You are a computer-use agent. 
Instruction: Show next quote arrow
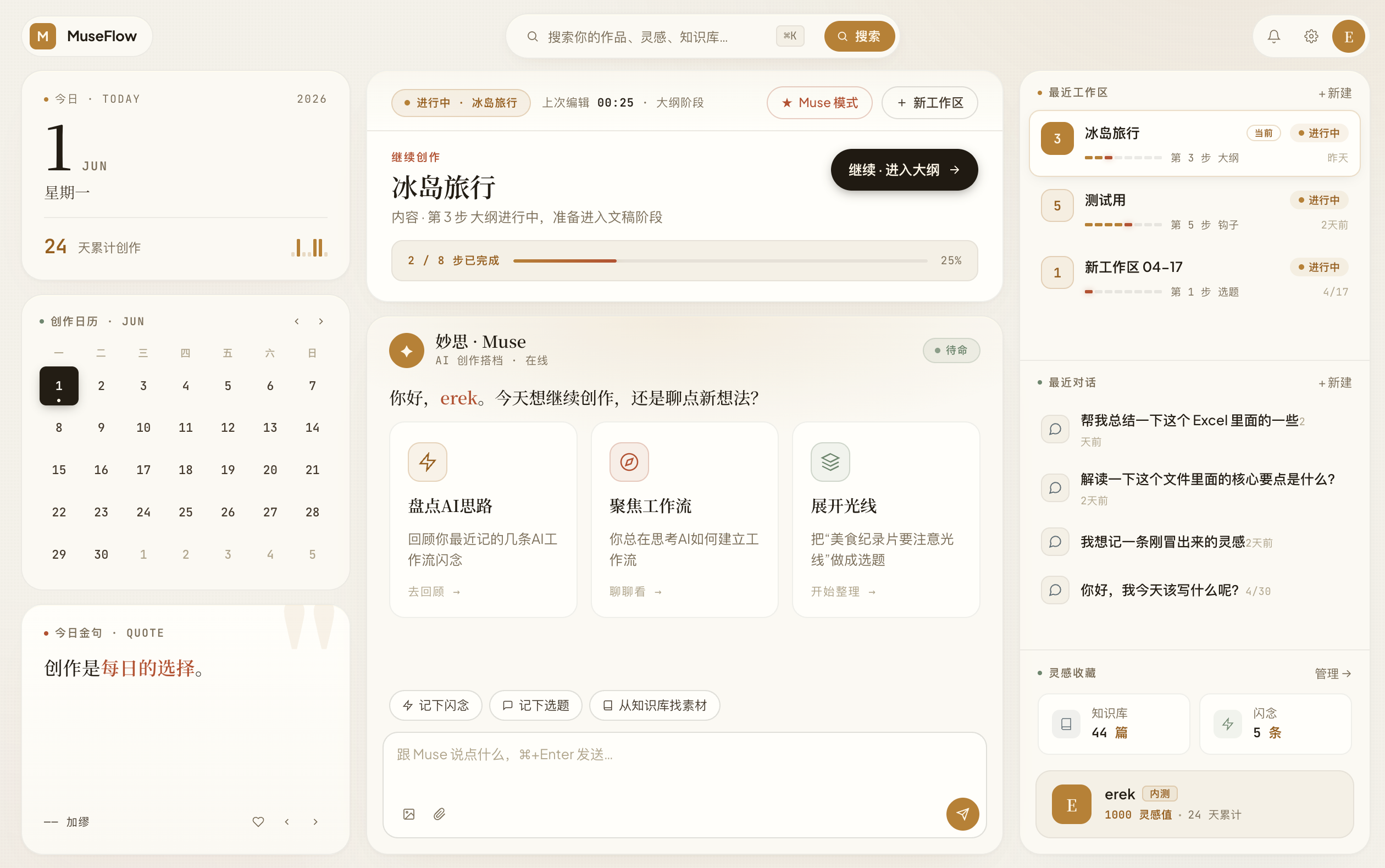(x=315, y=821)
